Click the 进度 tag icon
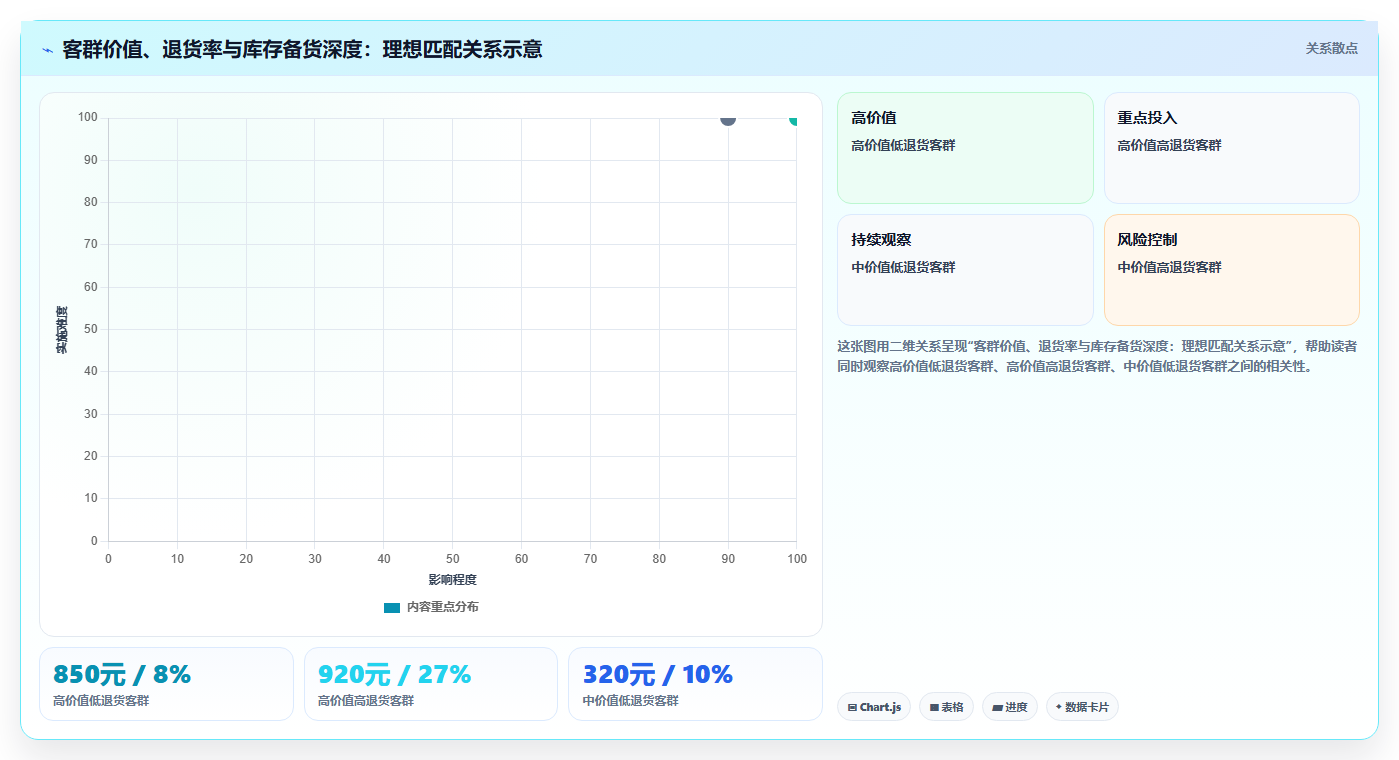The image size is (1399, 760). click(997, 707)
